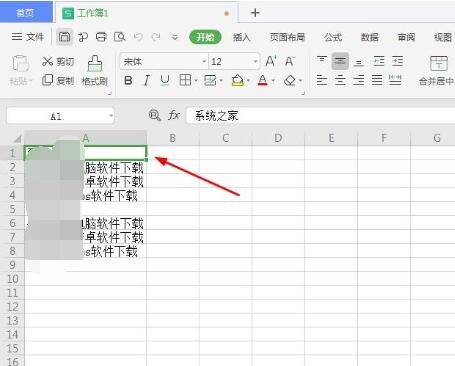This screenshot has height=366, width=455.
Task: Open the 审阅 tab
Action: [x=406, y=37]
